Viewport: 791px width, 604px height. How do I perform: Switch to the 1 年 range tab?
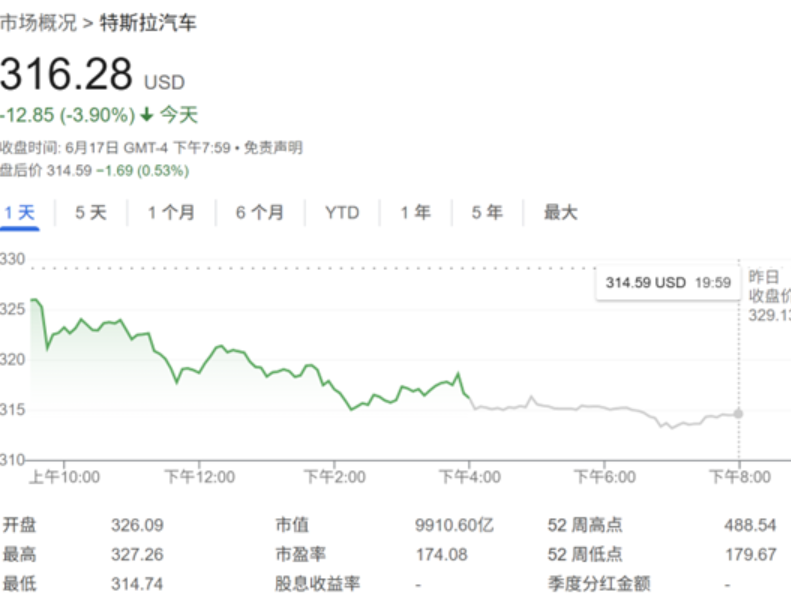coord(416,212)
